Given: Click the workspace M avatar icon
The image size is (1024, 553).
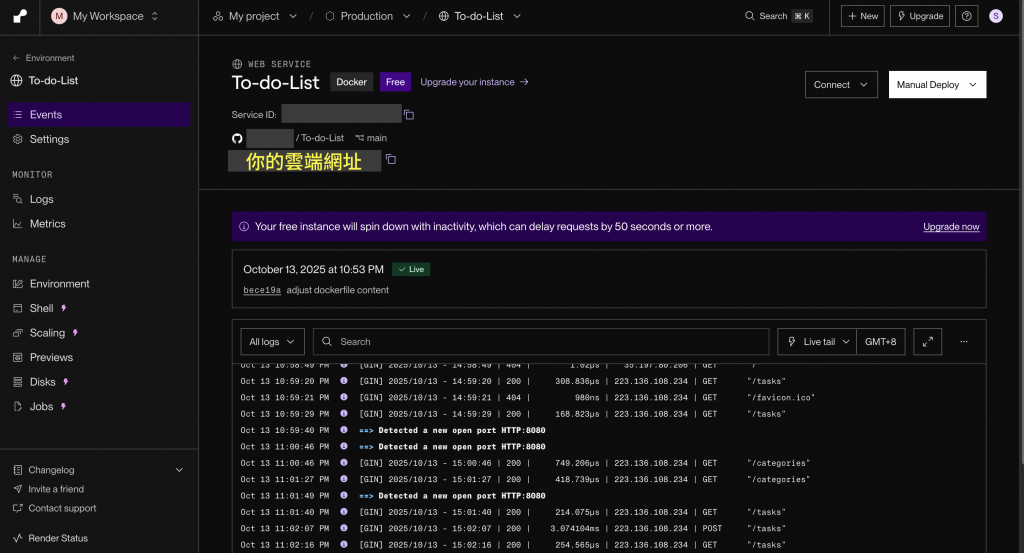Looking at the screenshot, I should point(59,16).
